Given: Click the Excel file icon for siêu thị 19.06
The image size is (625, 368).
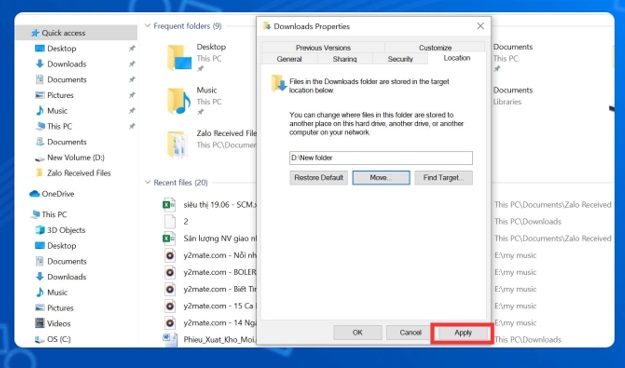Looking at the screenshot, I should coord(169,205).
